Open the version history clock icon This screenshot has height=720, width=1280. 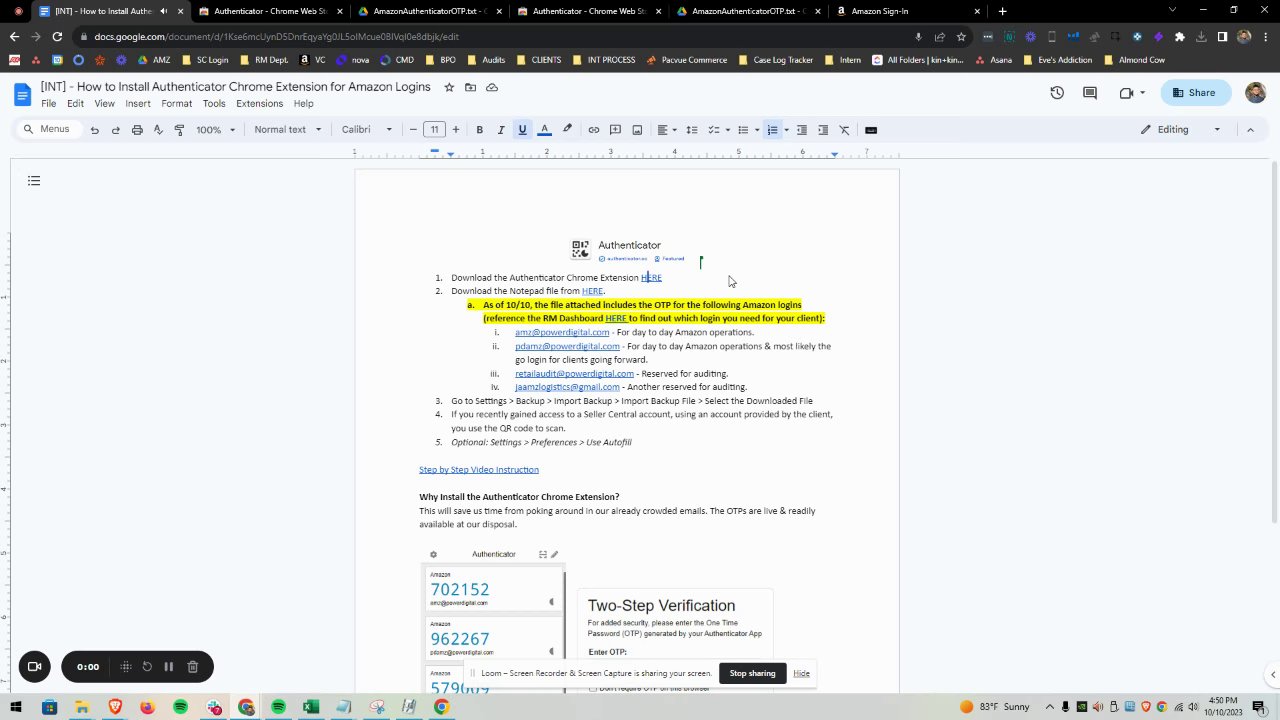[x=1057, y=93]
